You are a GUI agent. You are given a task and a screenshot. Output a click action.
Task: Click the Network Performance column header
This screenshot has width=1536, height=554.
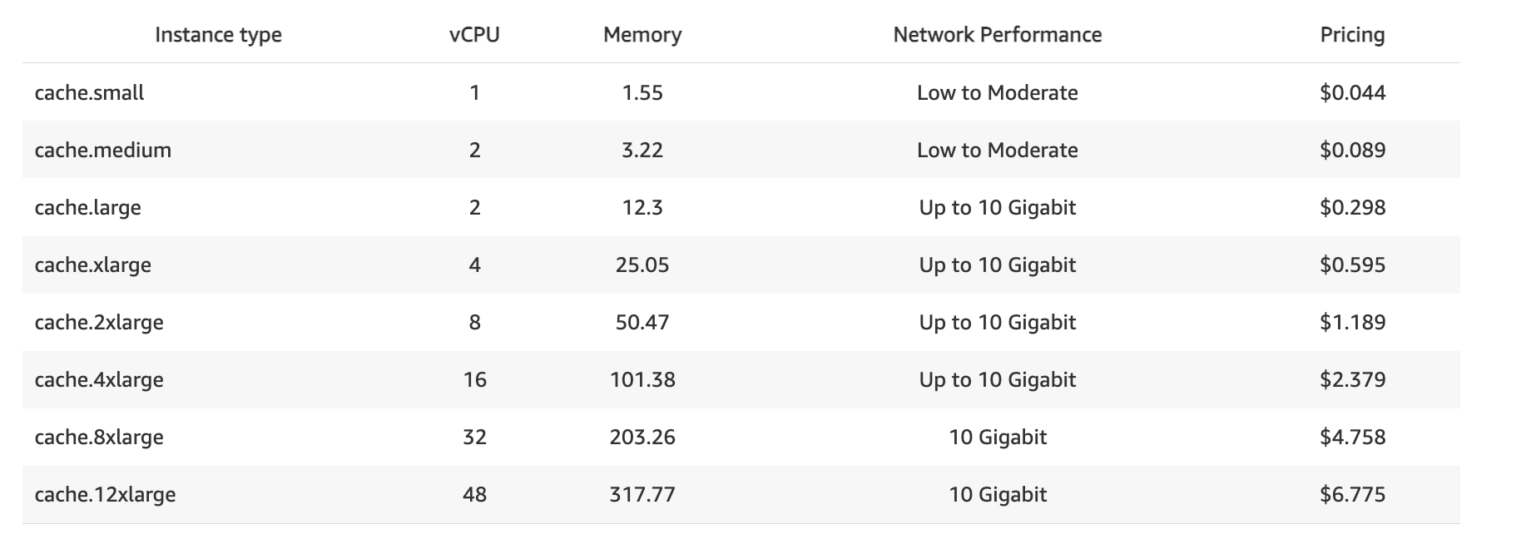[x=997, y=35]
